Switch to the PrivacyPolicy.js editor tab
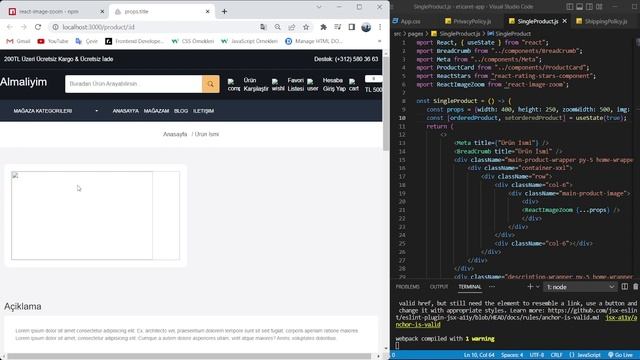The height and width of the screenshot is (360, 640). point(468,21)
